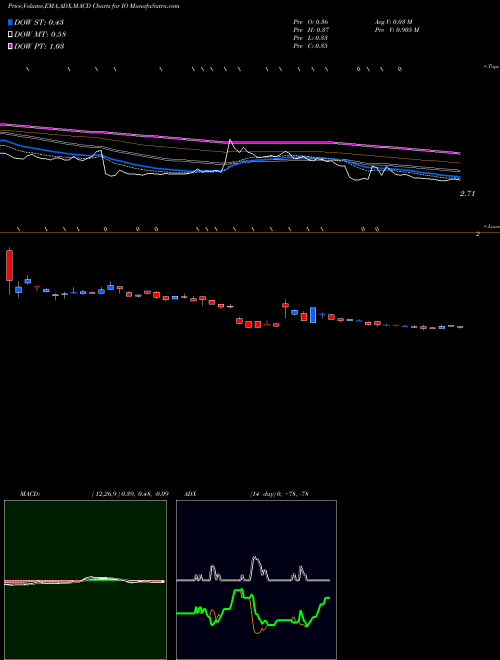Viewport: 500px width, 660px height.
Task: Click the 'Pre O: 0.36' open value
Action: [311, 22]
